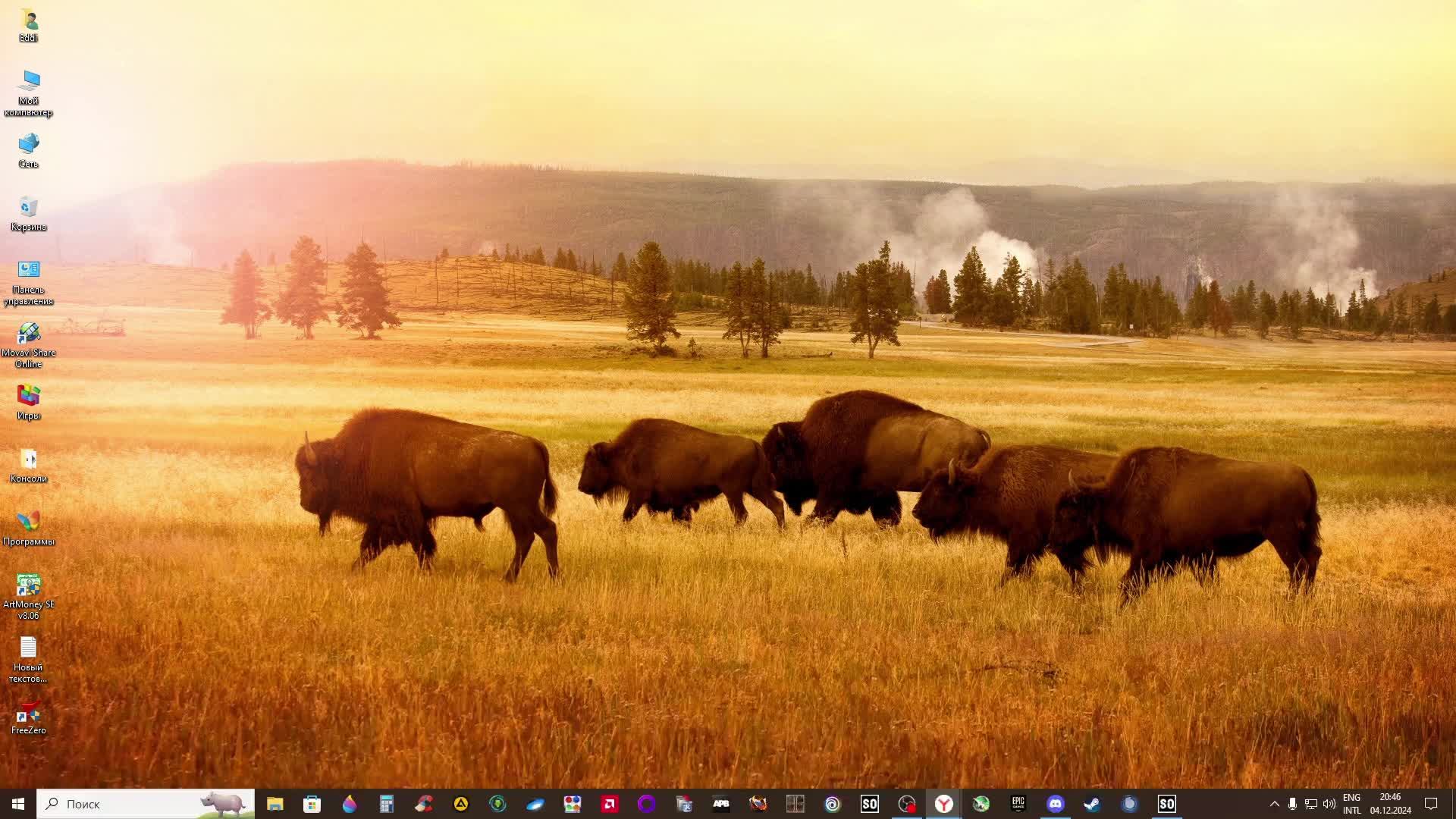
Task: Launch AMD Software from the taskbar
Action: (x=609, y=804)
